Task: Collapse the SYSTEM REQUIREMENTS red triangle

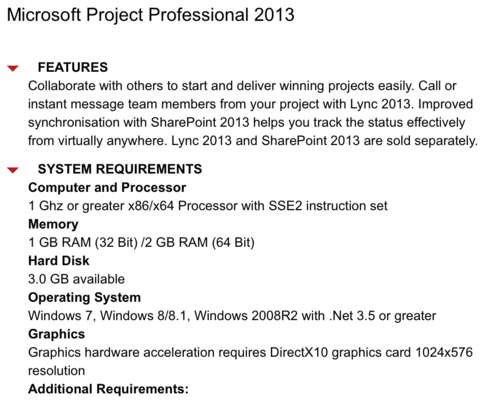Action: click(13, 170)
